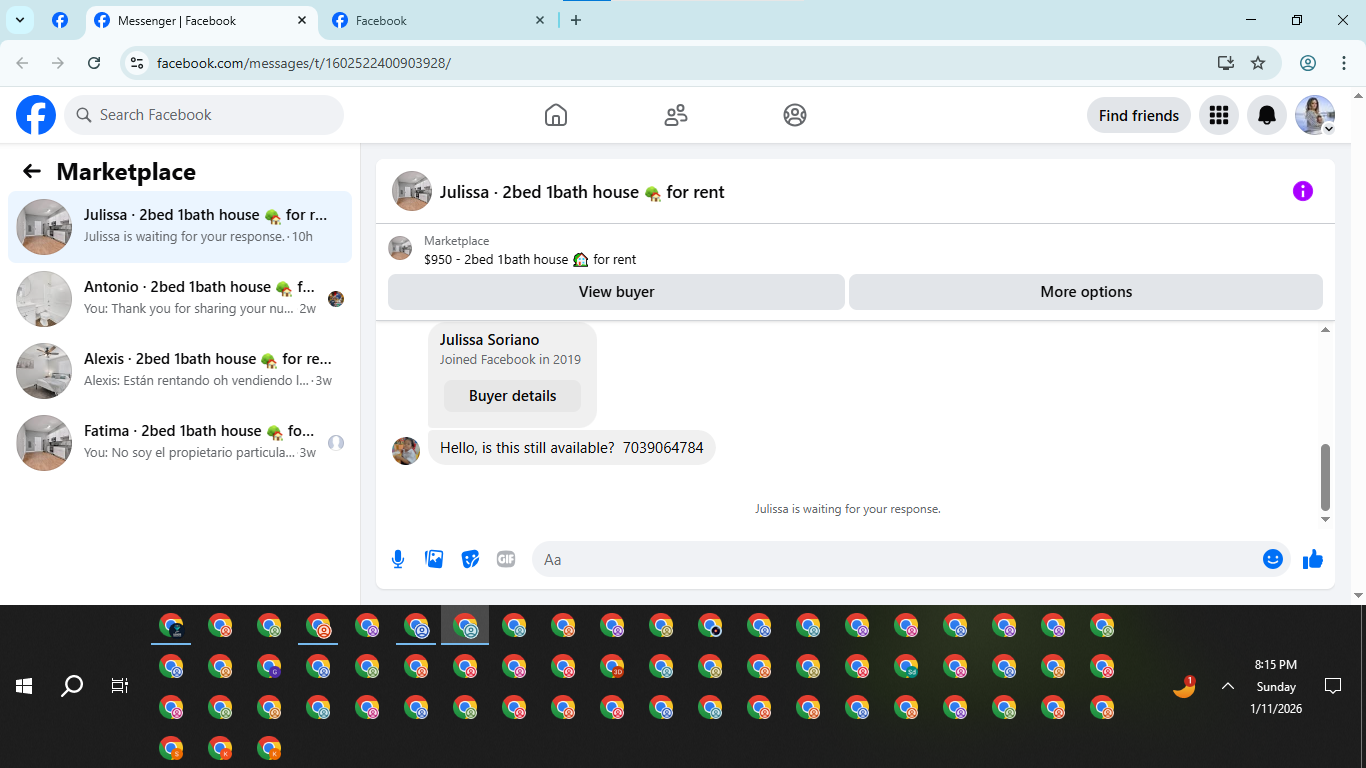Screen dimensions: 1366x768
Task: Open Chrome profile icon
Action: click(x=1308, y=63)
